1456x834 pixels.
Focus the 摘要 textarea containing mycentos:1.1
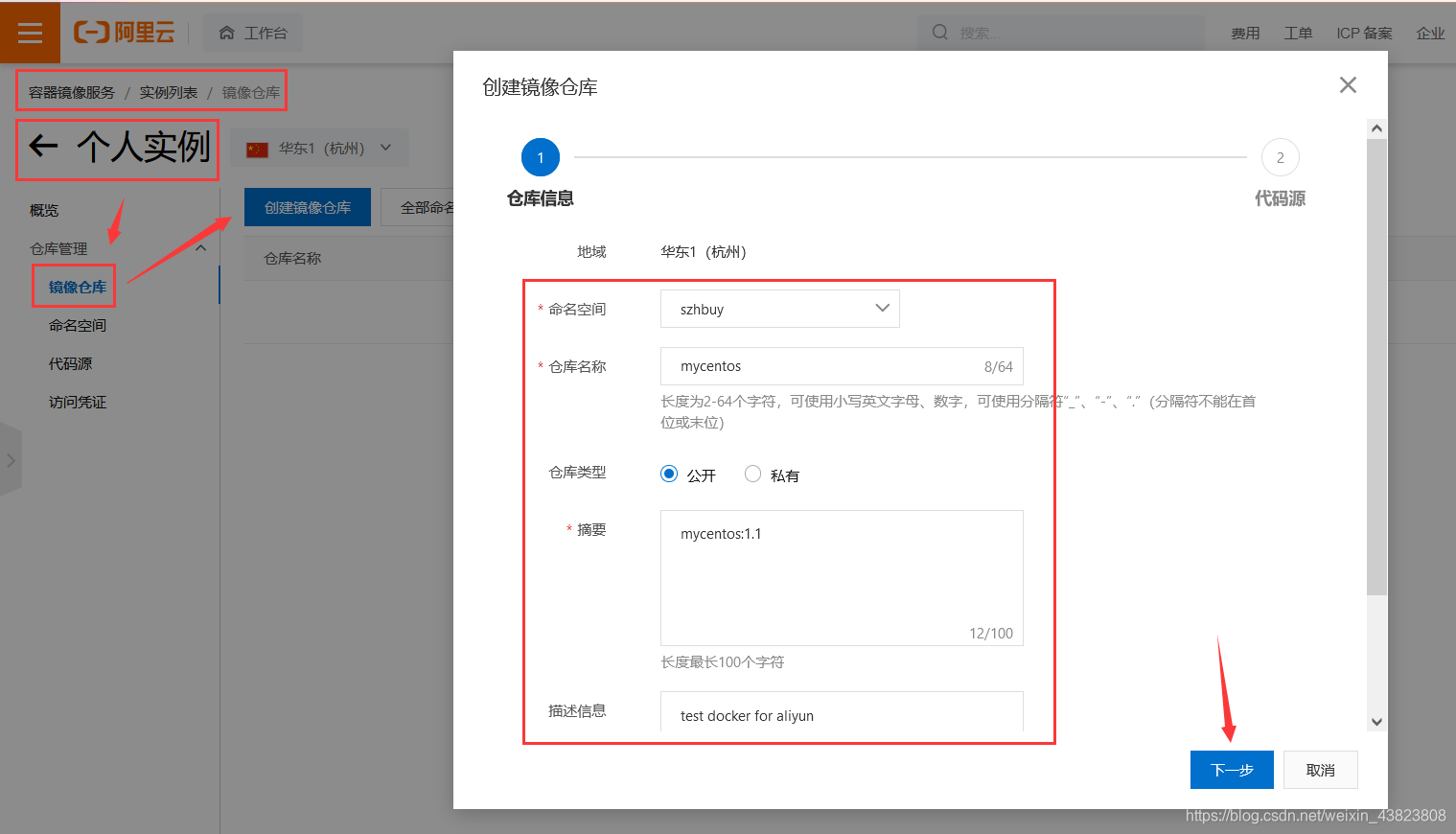(842, 578)
